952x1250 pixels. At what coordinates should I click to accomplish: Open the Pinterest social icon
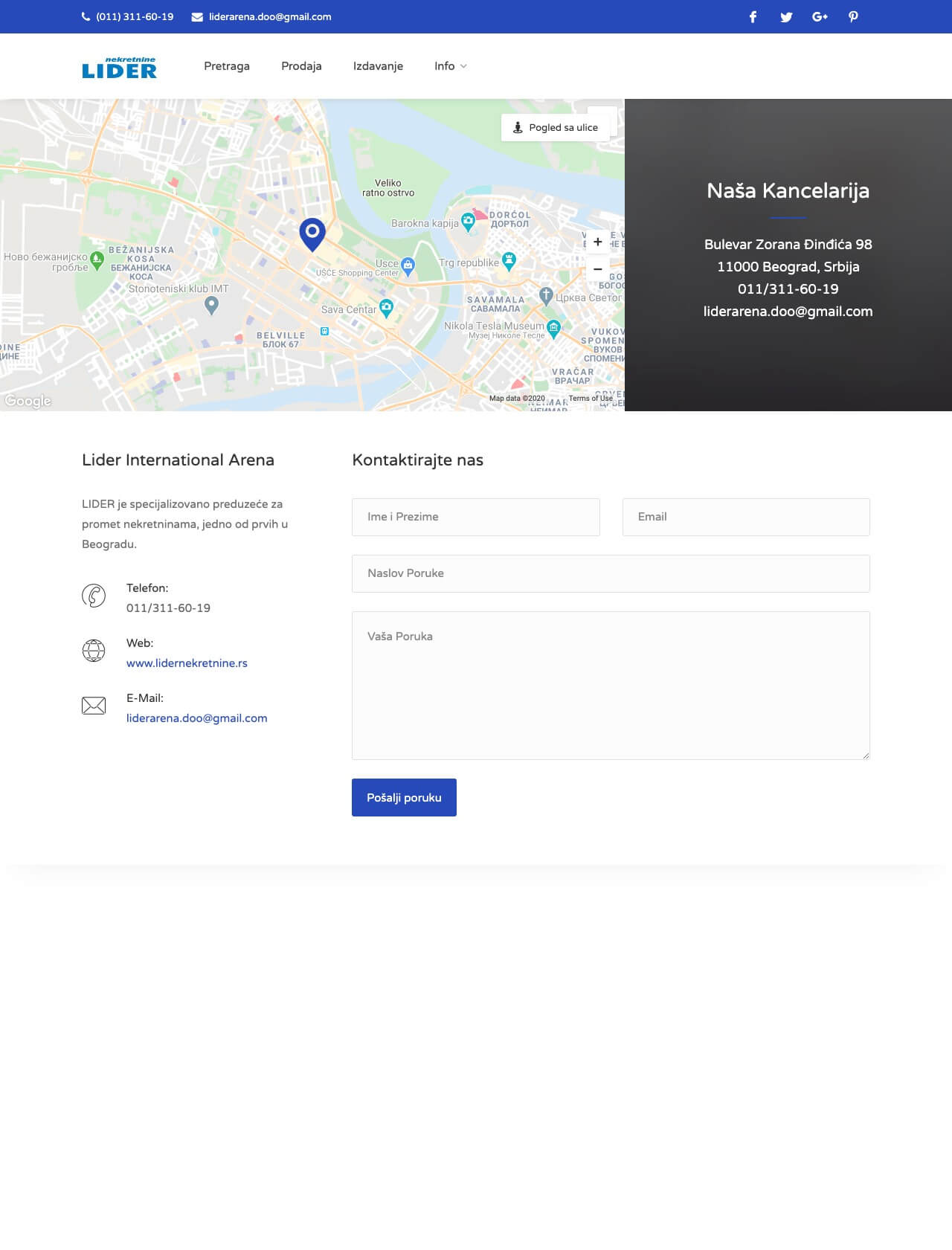tap(853, 17)
